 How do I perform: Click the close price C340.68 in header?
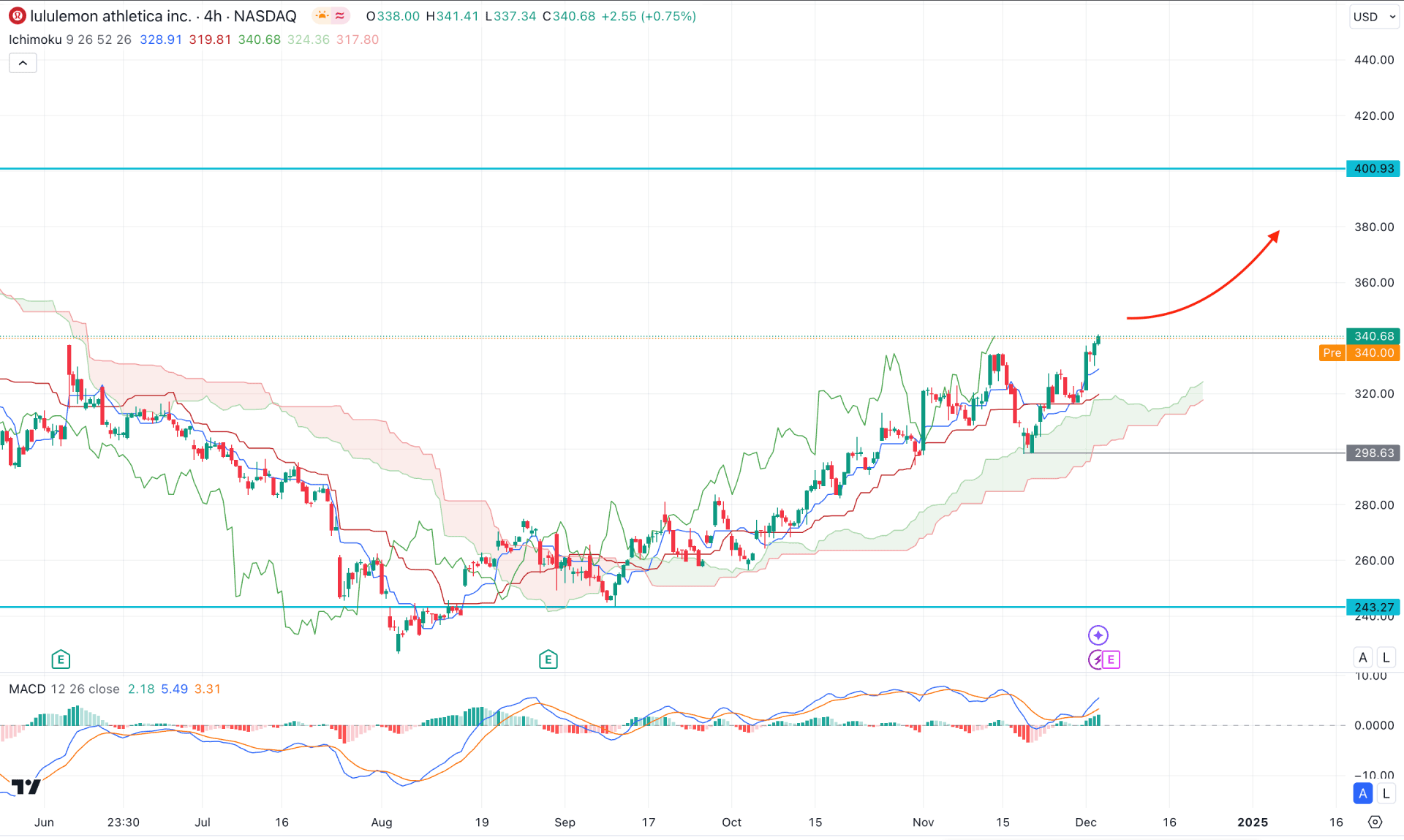point(569,16)
